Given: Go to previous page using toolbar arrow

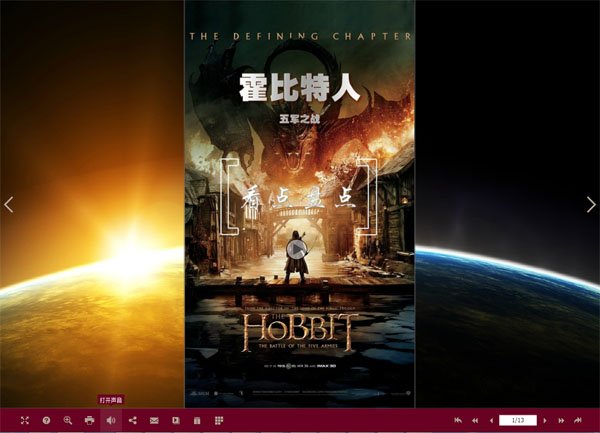Looking at the screenshot, I should (491, 421).
